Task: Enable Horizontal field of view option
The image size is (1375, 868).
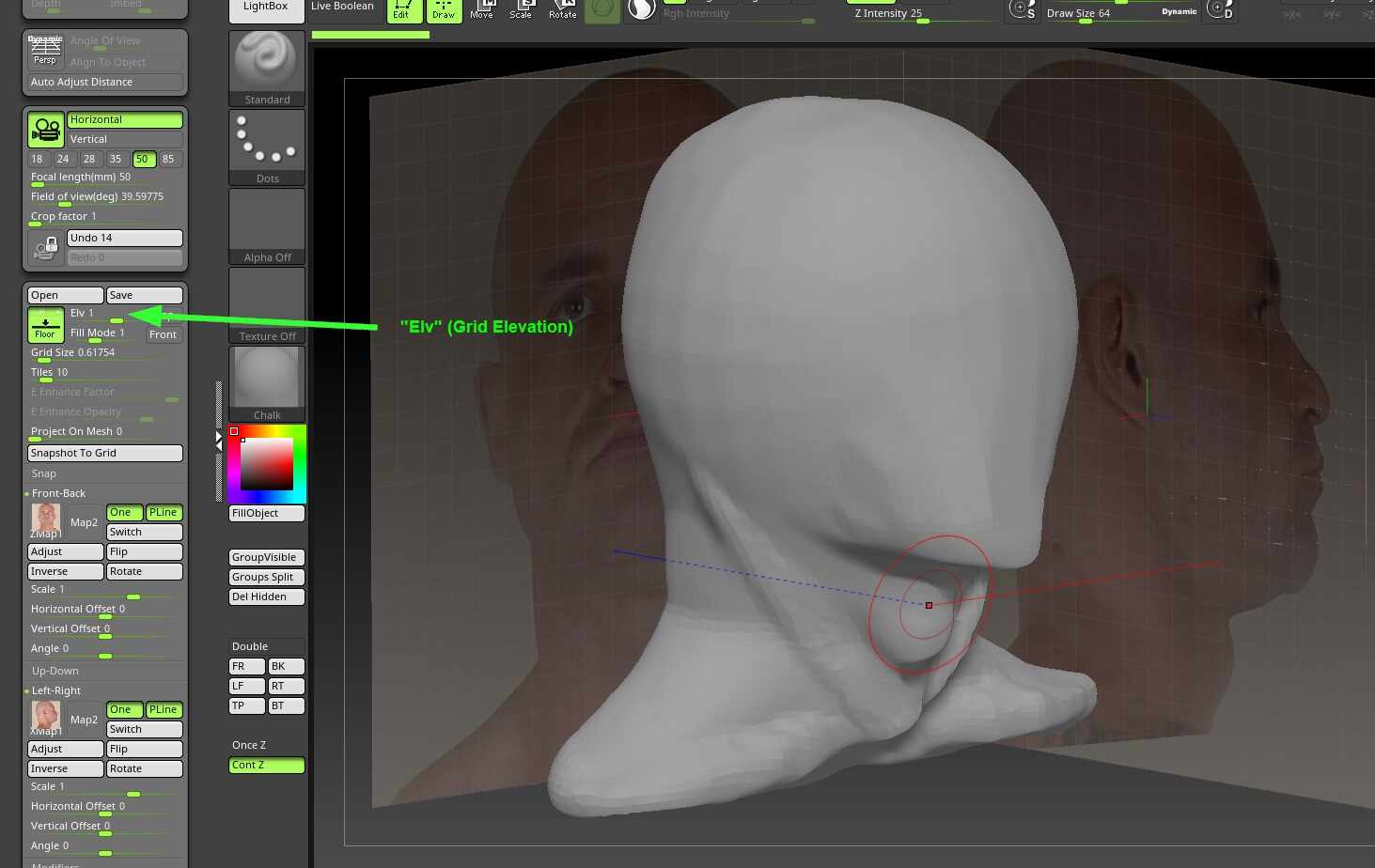Action: click(x=124, y=119)
